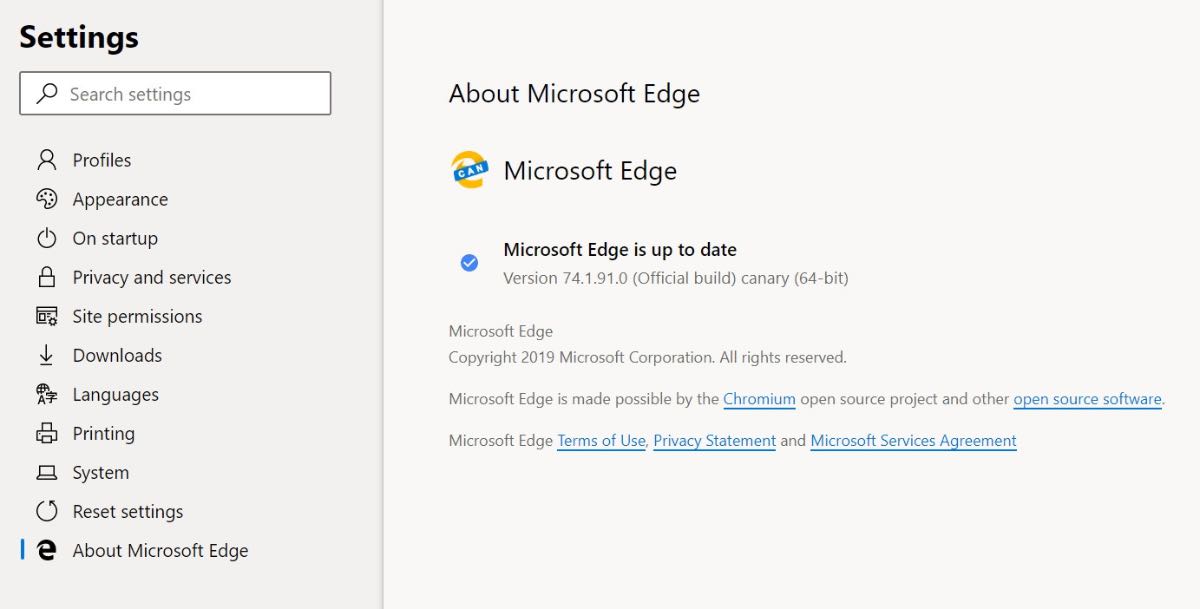Click the Profiles person icon

pyautogui.click(x=46, y=160)
